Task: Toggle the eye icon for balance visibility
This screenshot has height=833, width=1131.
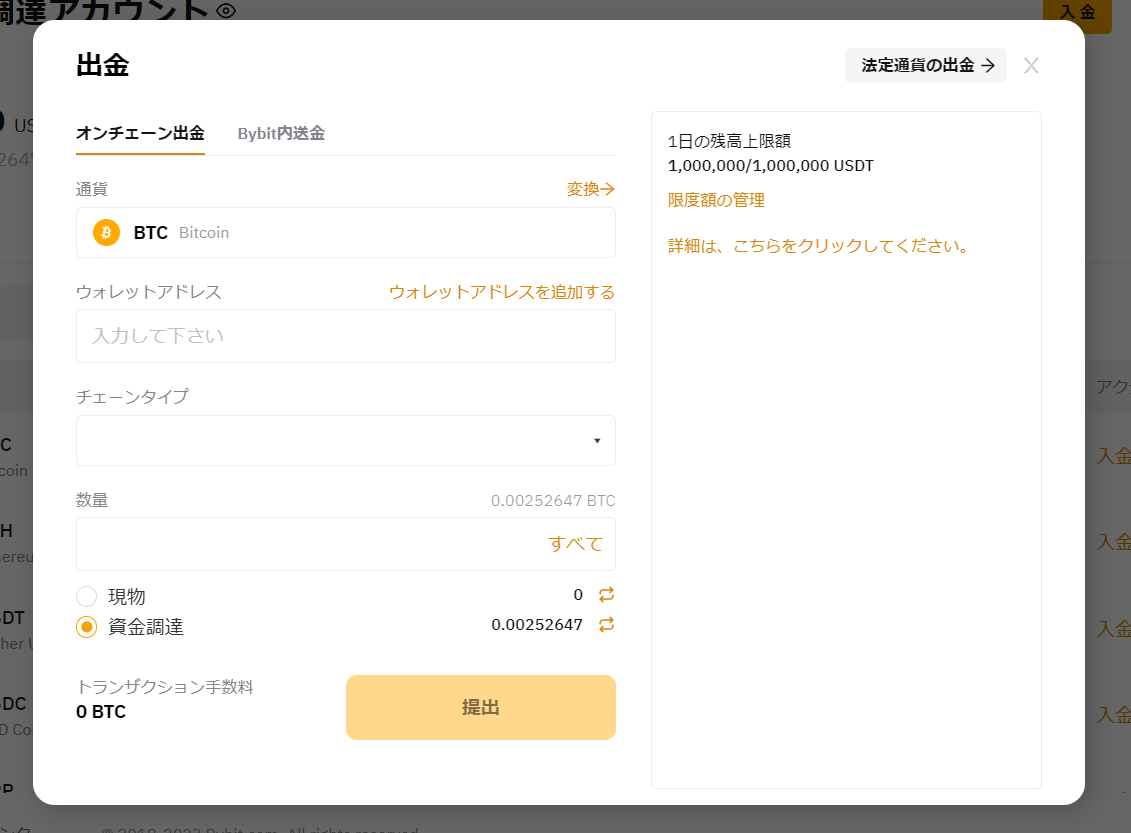Action: [x=226, y=11]
